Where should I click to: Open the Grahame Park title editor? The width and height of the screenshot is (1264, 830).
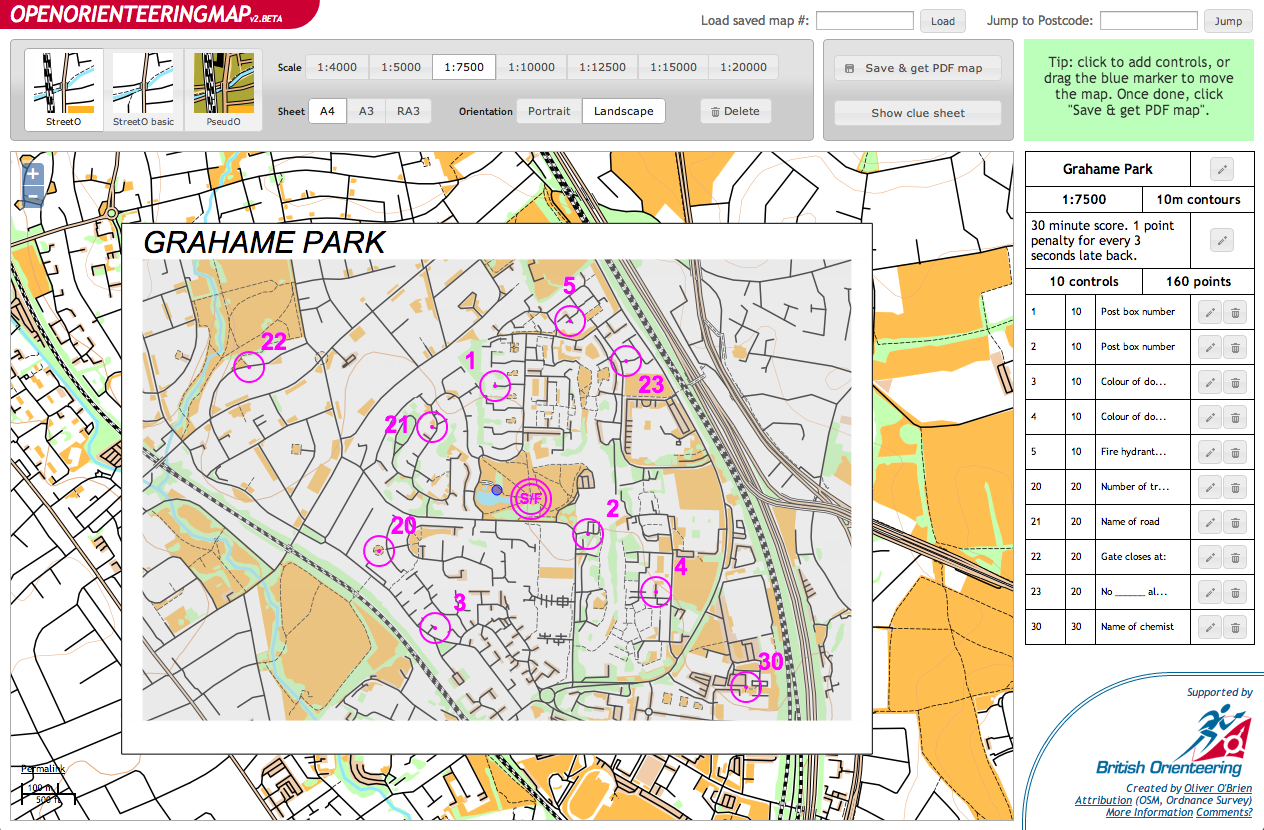tap(1221, 168)
